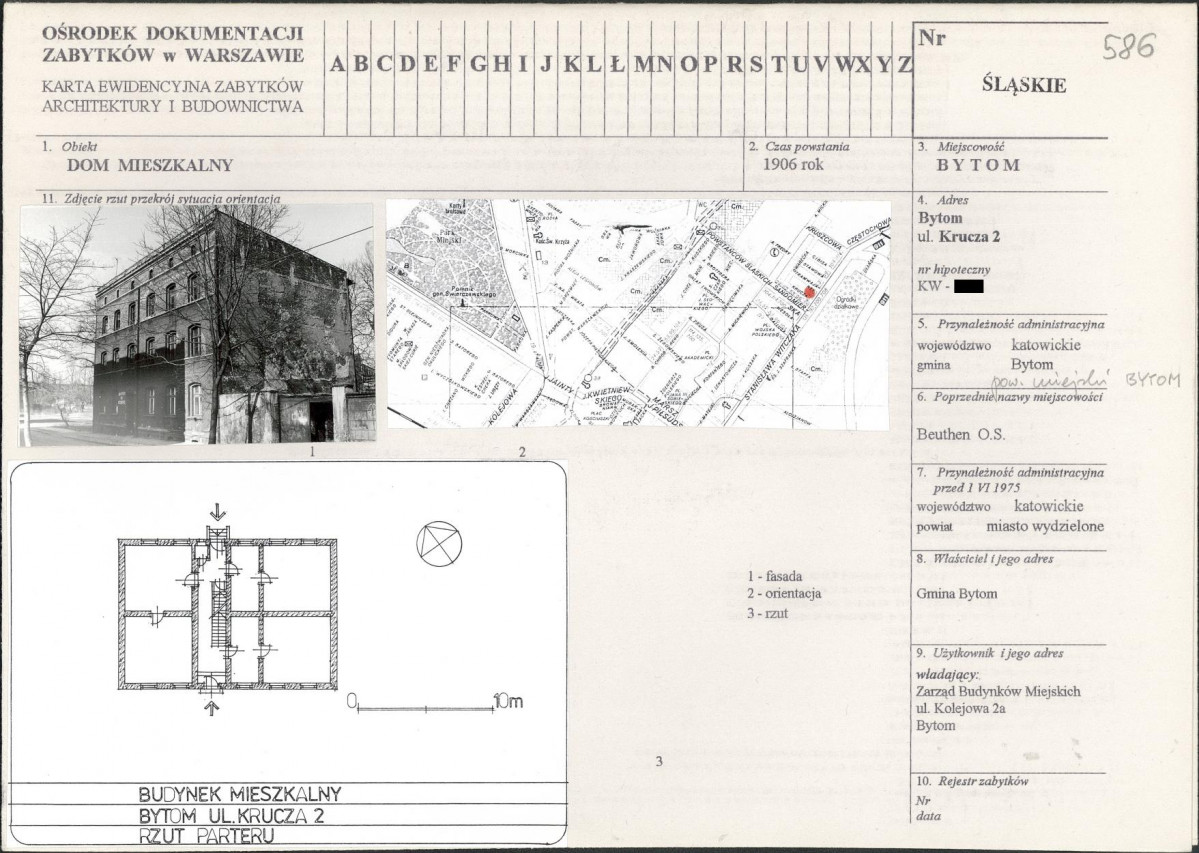Click the '8. Właściciel i jego adres' label
1199x853 pixels.
point(986,559)
